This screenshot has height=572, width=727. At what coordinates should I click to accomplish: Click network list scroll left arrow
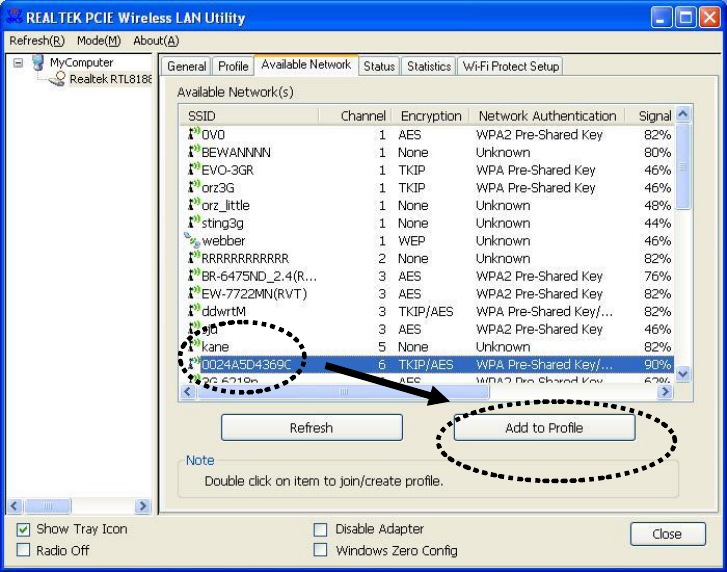click(188, 392)
